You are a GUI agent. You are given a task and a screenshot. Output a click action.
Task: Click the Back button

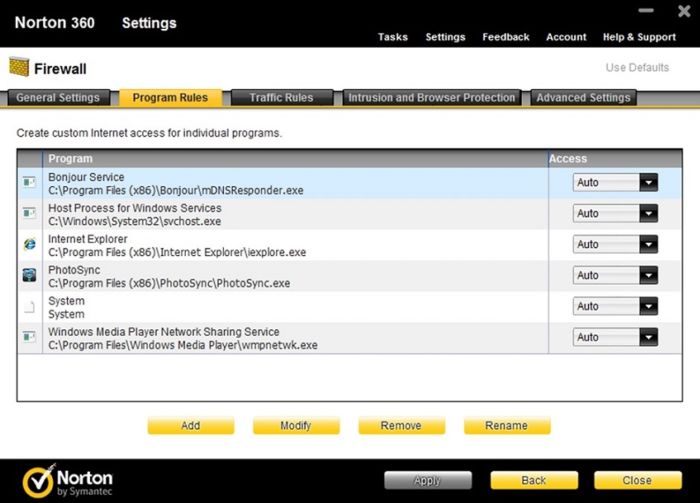tap(534, 480)
